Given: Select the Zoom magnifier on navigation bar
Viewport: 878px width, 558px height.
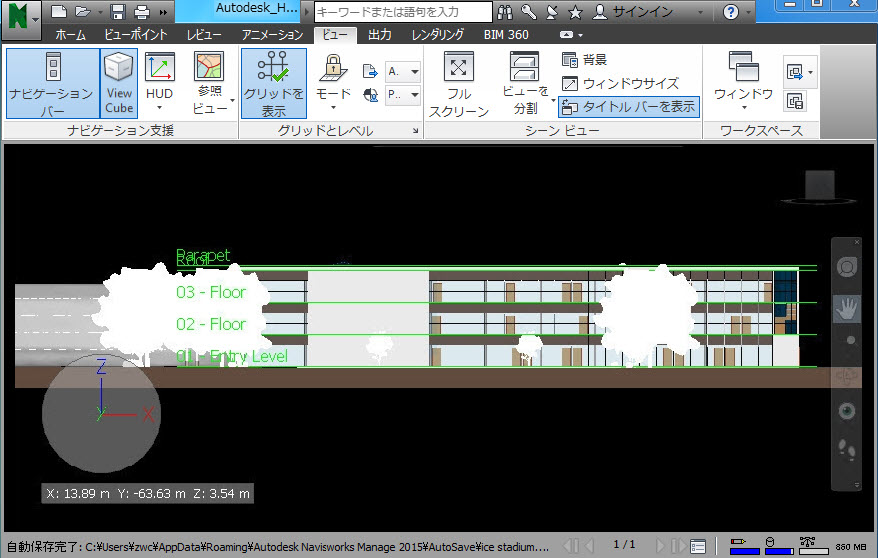Looking at the screenshot, I should point(850,340).
